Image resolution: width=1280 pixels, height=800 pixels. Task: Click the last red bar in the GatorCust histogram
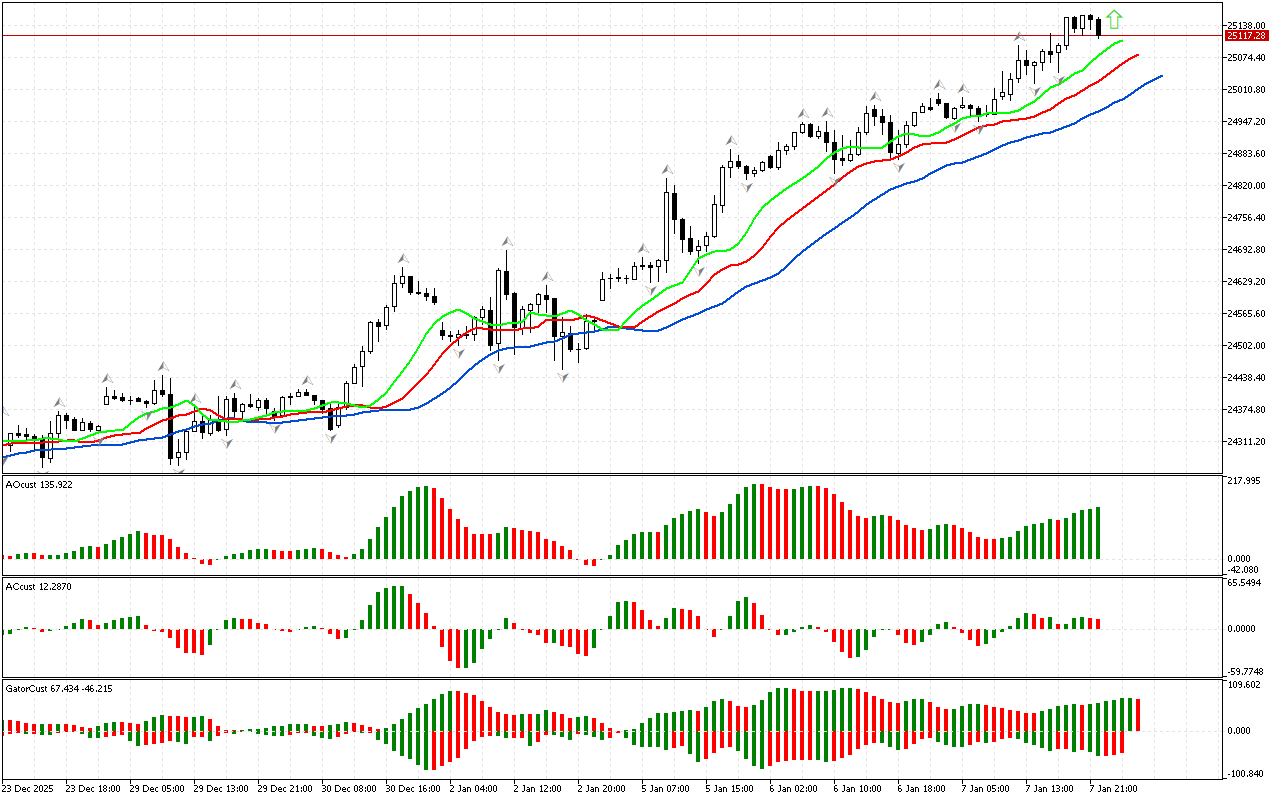[x=1138, y=715]
